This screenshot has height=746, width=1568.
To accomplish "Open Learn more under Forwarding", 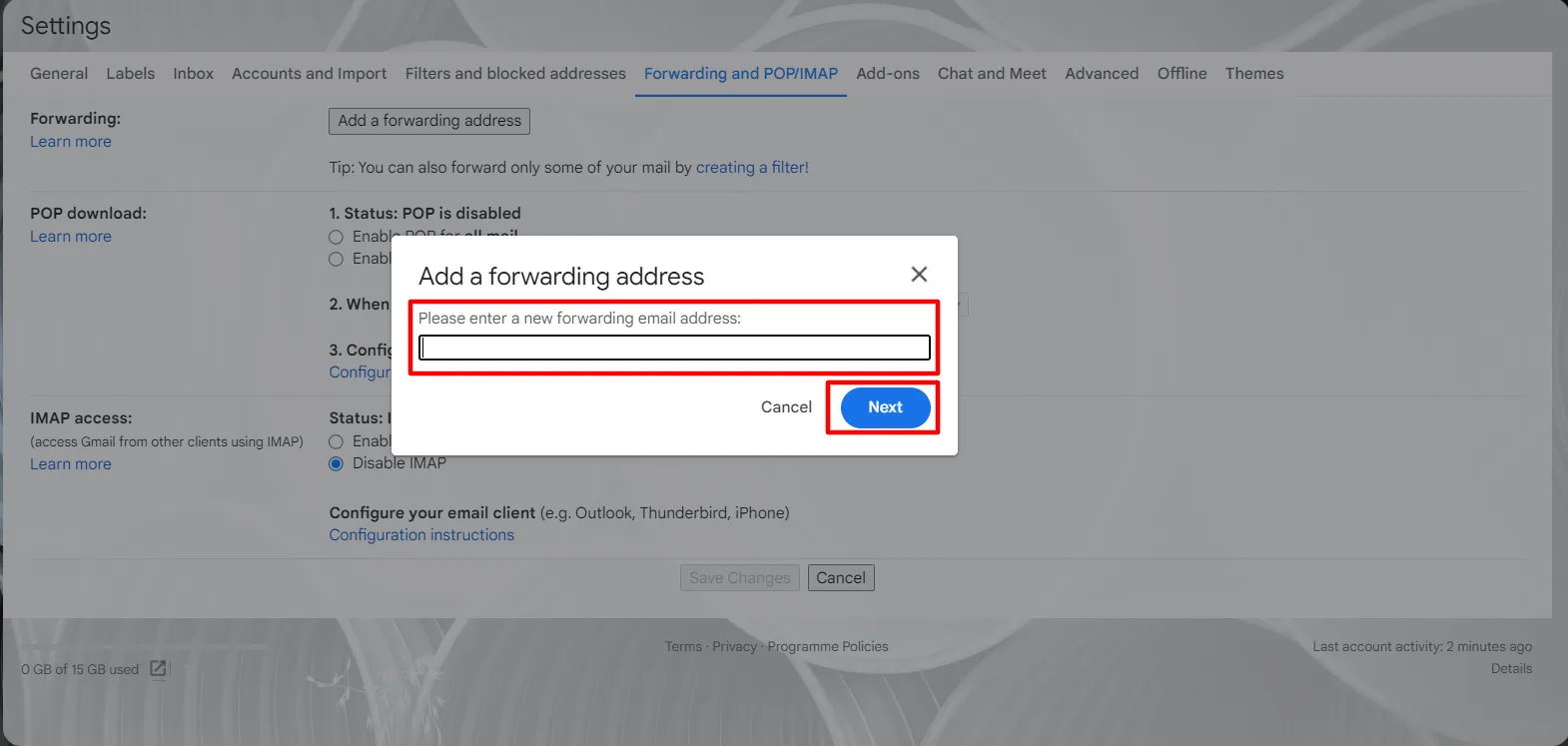I will pyautogui.click(x=71, y=142).
